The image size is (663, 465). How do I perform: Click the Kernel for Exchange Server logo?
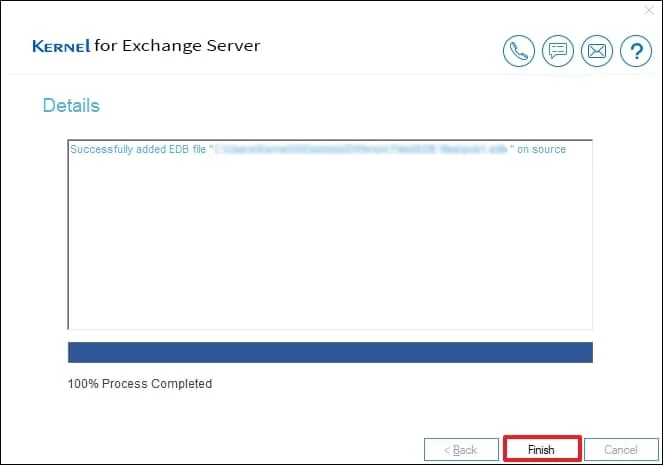click(146, 46)
